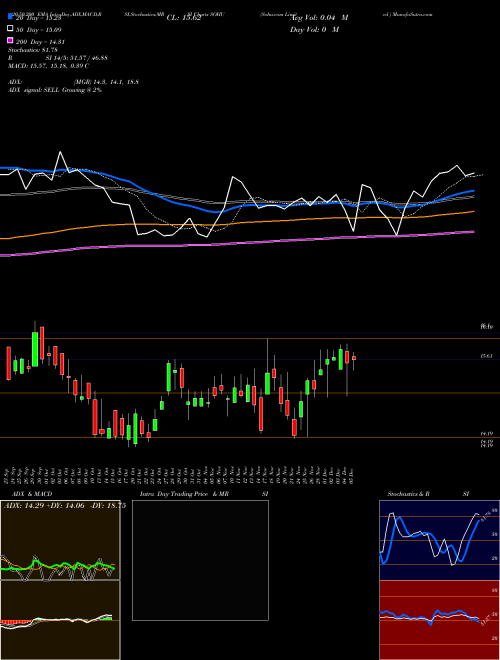Select the '50 Day = 15.09' legend text
The height and width of the screenshot is (660, 500).
point(39,30)
